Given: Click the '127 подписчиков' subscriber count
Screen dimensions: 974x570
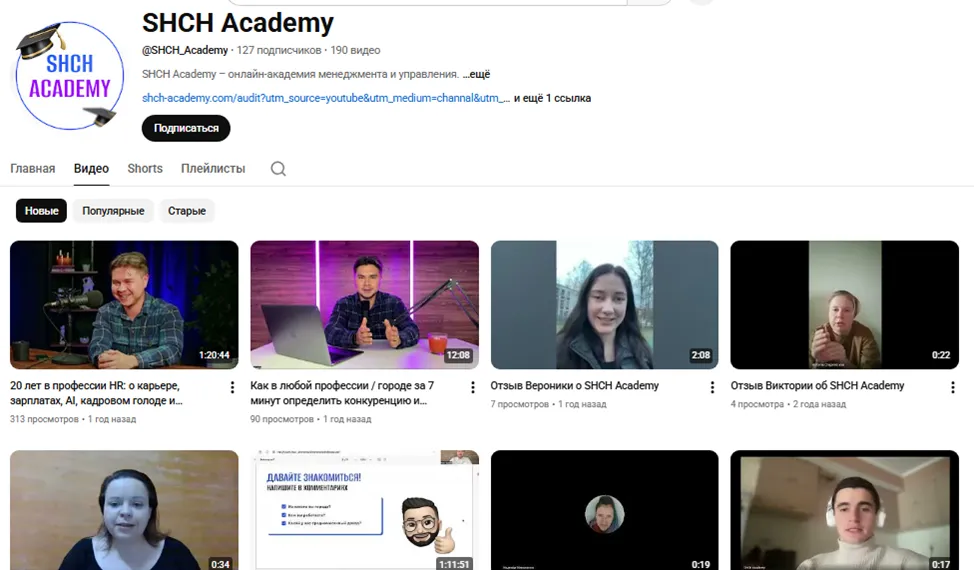Looking at the screenshot, I should click(x=279, y=50).
